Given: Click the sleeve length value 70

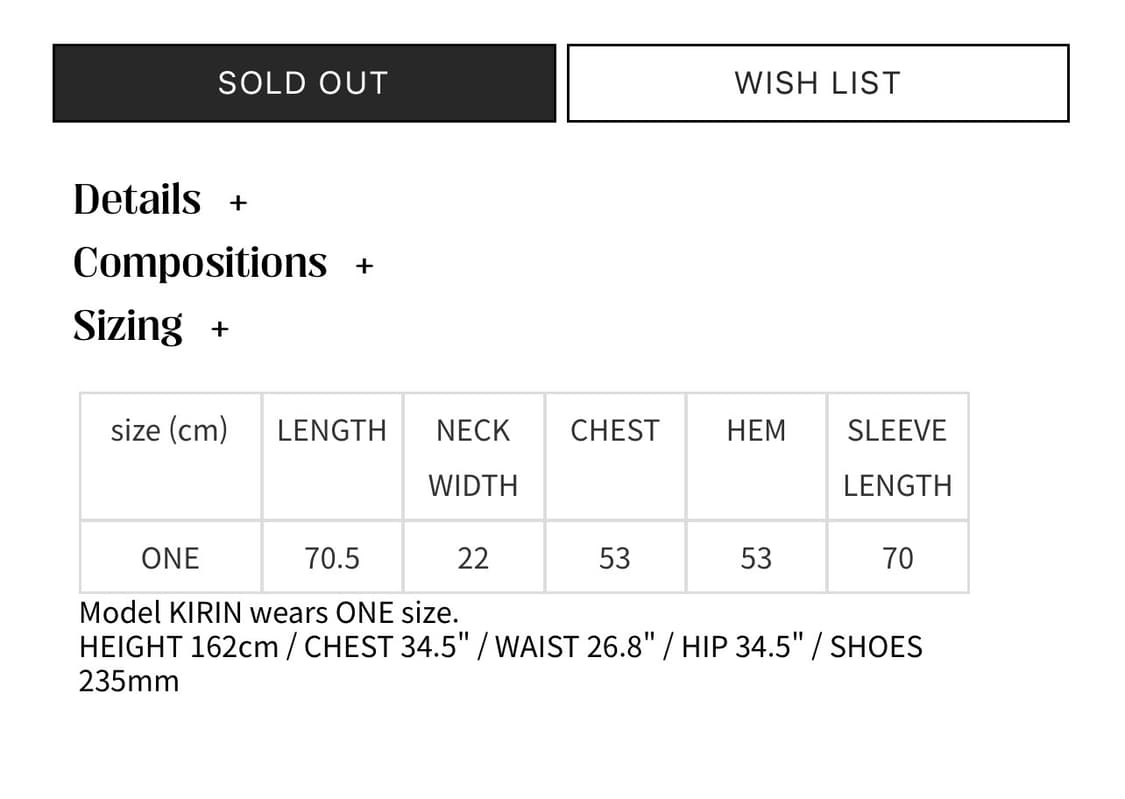Looking at the screenshot, I should 897,558.
